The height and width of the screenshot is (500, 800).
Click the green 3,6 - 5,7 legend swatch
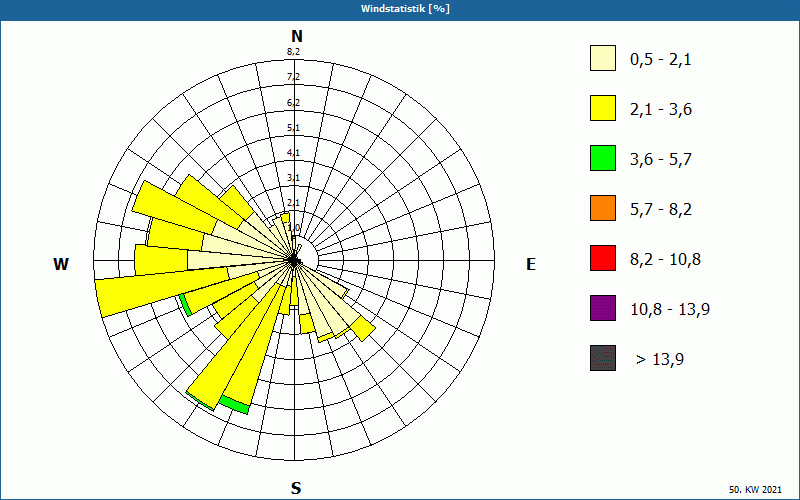click(603, 158)
